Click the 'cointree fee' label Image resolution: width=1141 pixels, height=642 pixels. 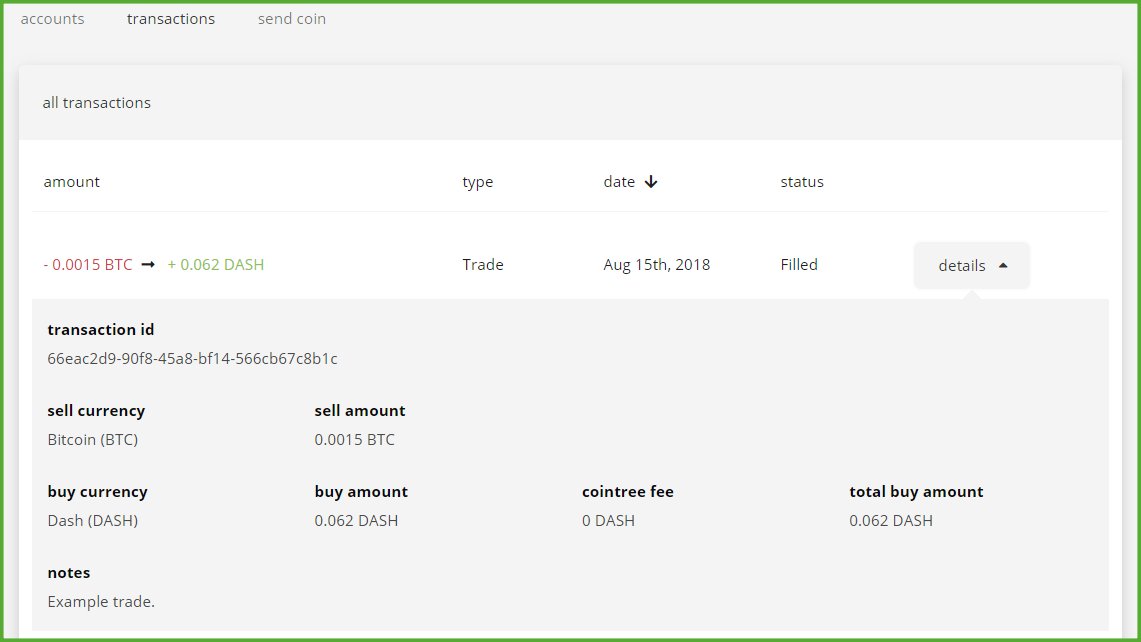click(x=627, y=492)
